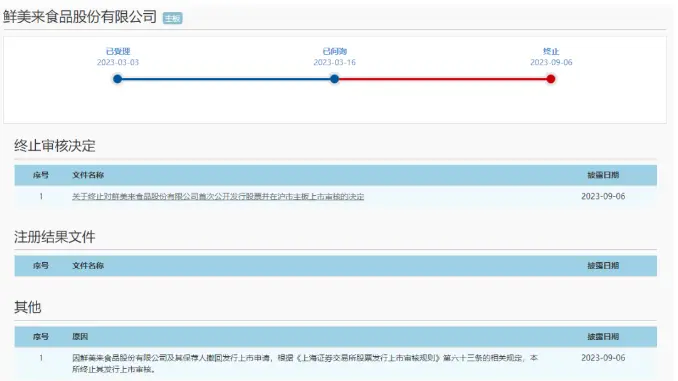Click the date 2023-09-06 under 终止 stage
The height and width of the screenshot is (381, 678).
point(551,62)
